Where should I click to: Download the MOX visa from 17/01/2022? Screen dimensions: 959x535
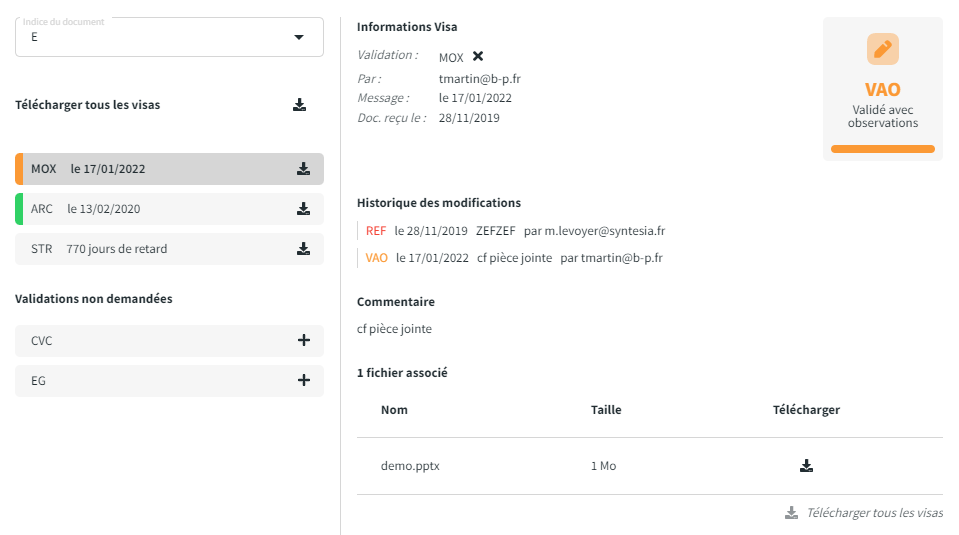click(x=303, y=169)
